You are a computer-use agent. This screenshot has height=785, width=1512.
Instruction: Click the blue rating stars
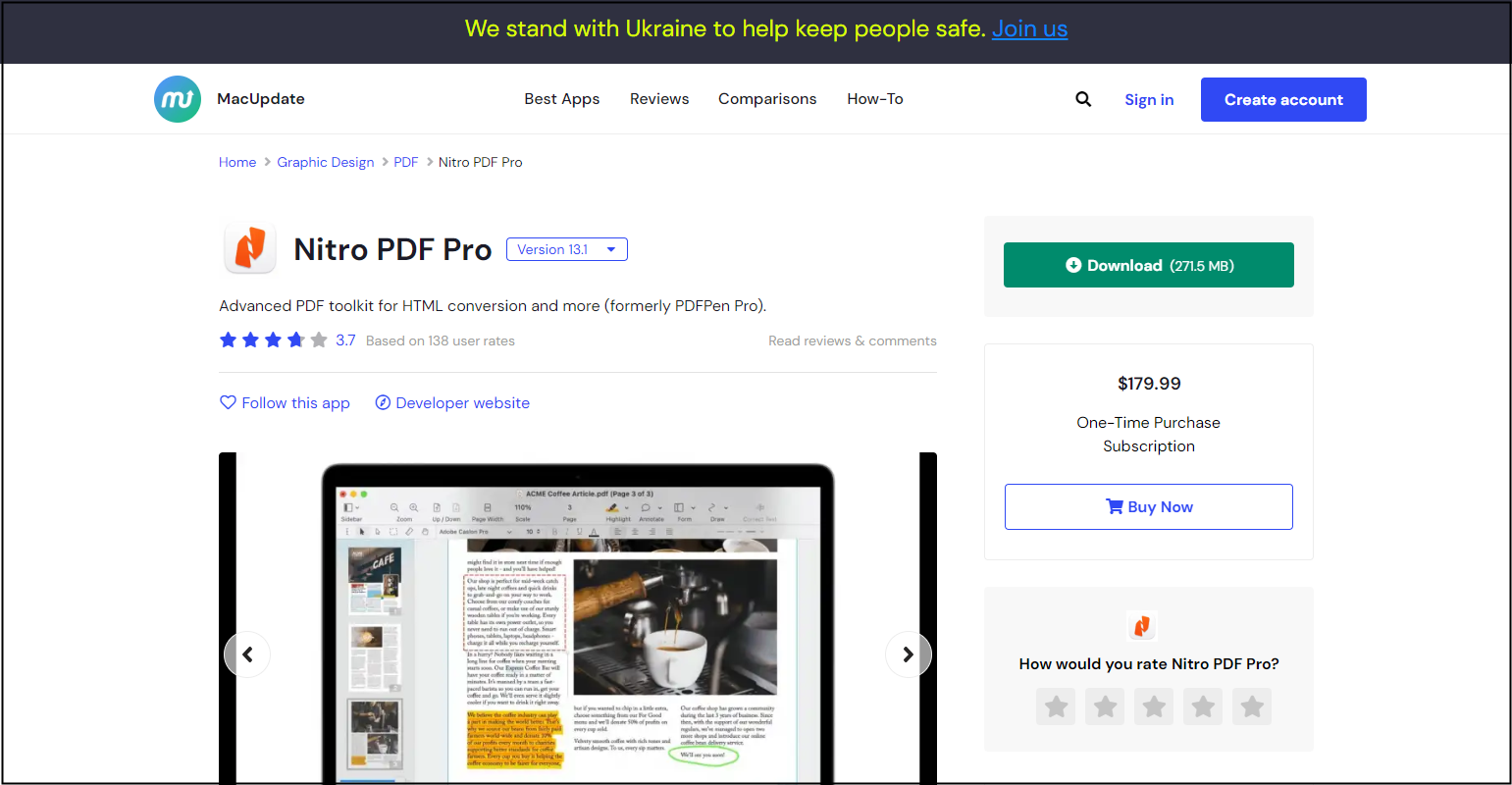point(274,340)
